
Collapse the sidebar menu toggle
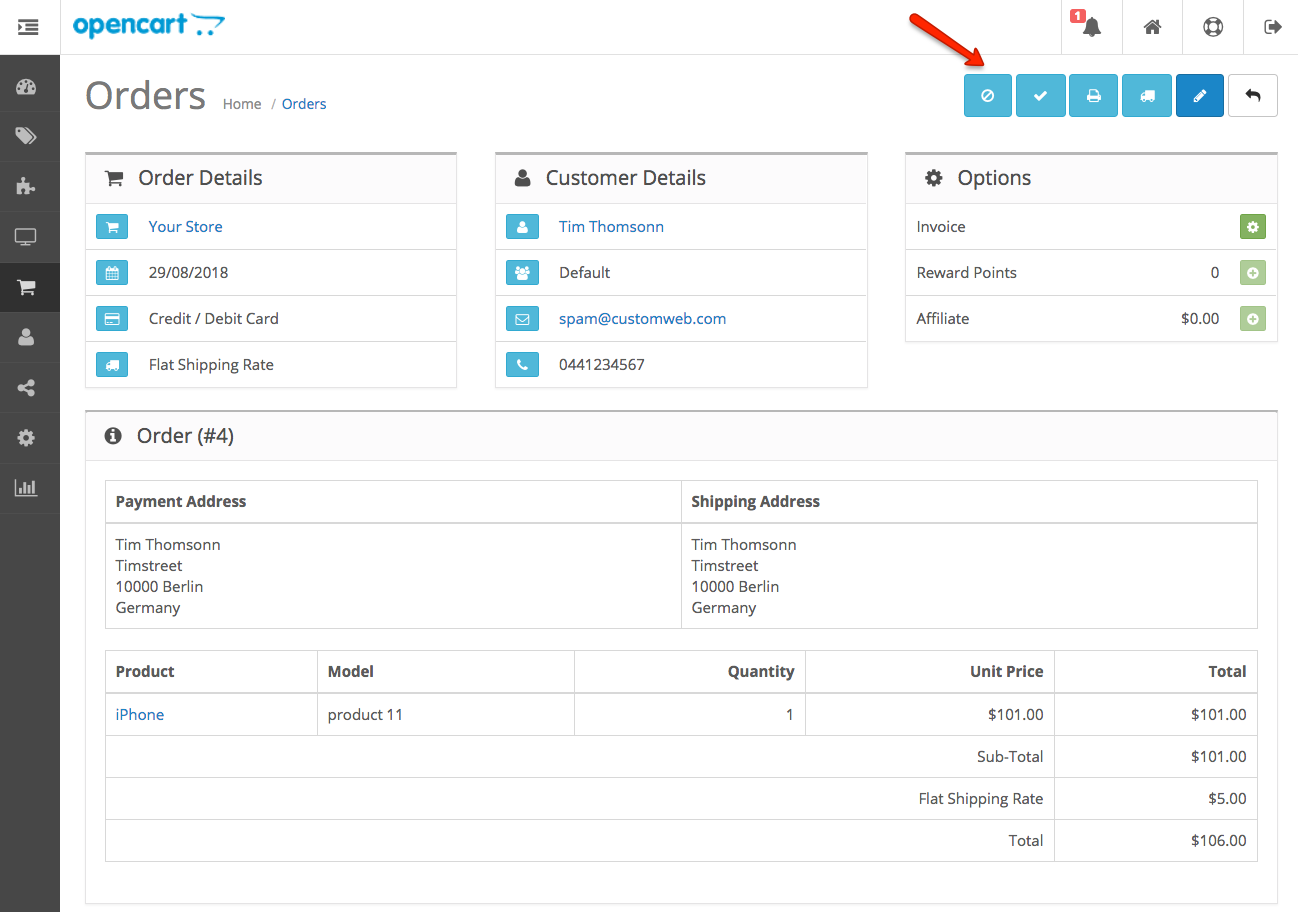point(28,27)
